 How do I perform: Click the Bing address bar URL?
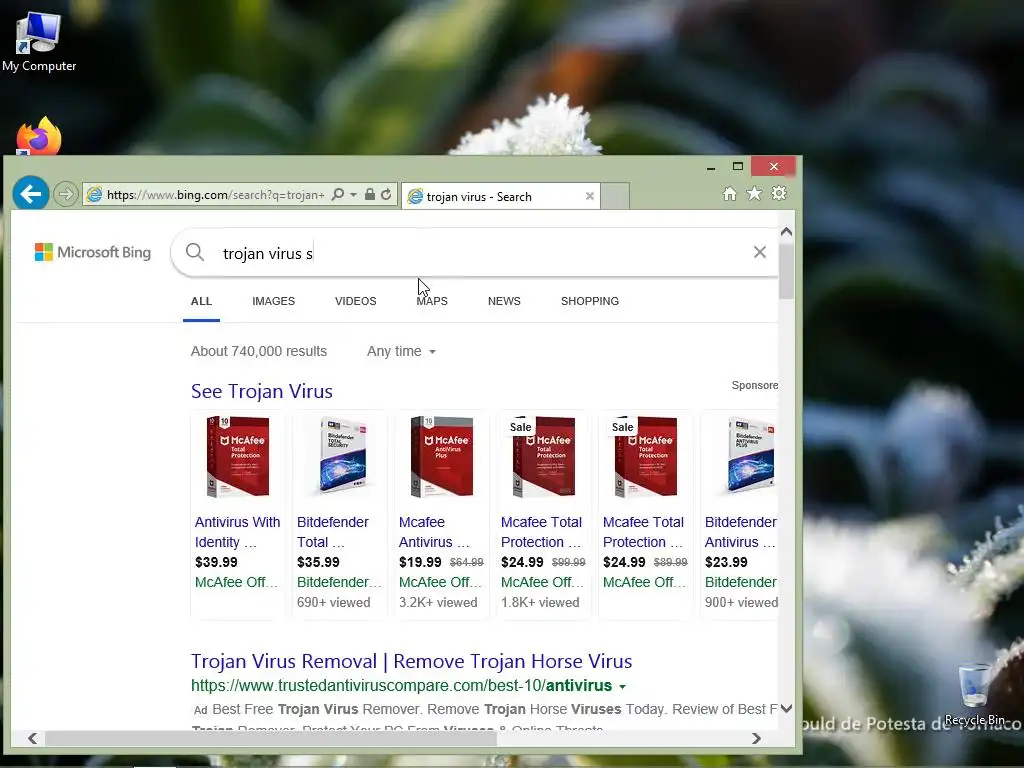point(216,195)
